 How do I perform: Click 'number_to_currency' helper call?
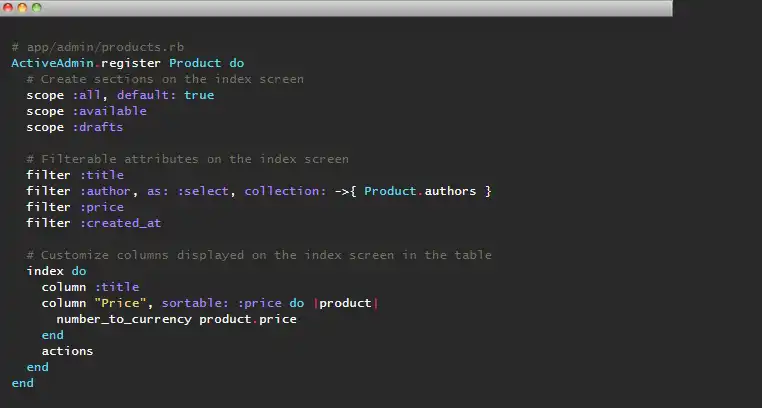click(x=124, y=319)
